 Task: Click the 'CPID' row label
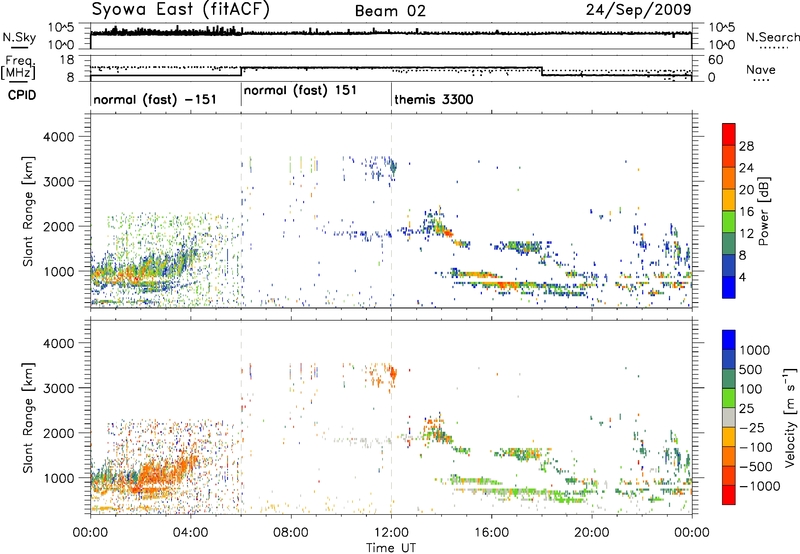click(21, 95)
